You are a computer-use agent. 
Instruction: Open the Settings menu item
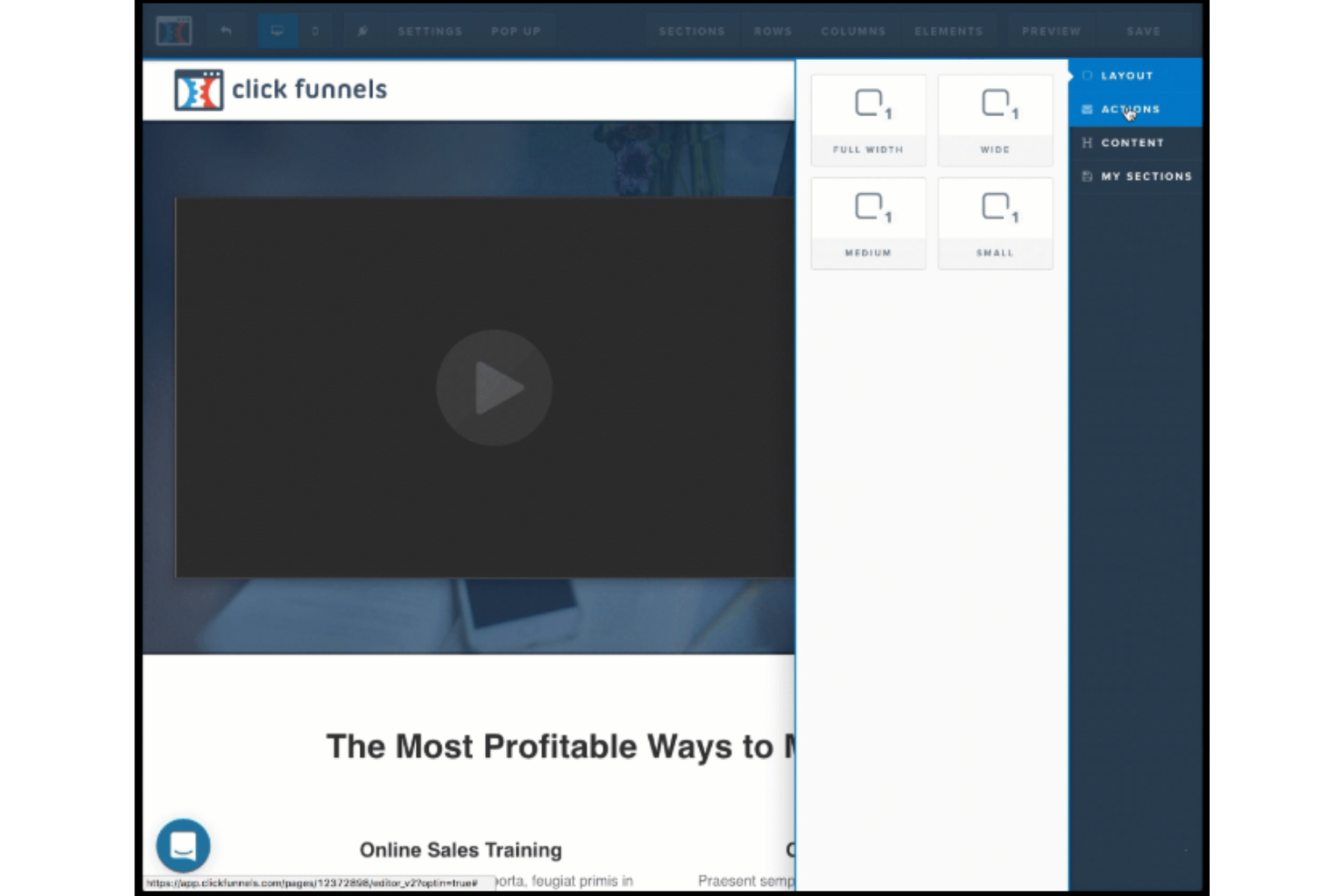click(x=430, y=30)
